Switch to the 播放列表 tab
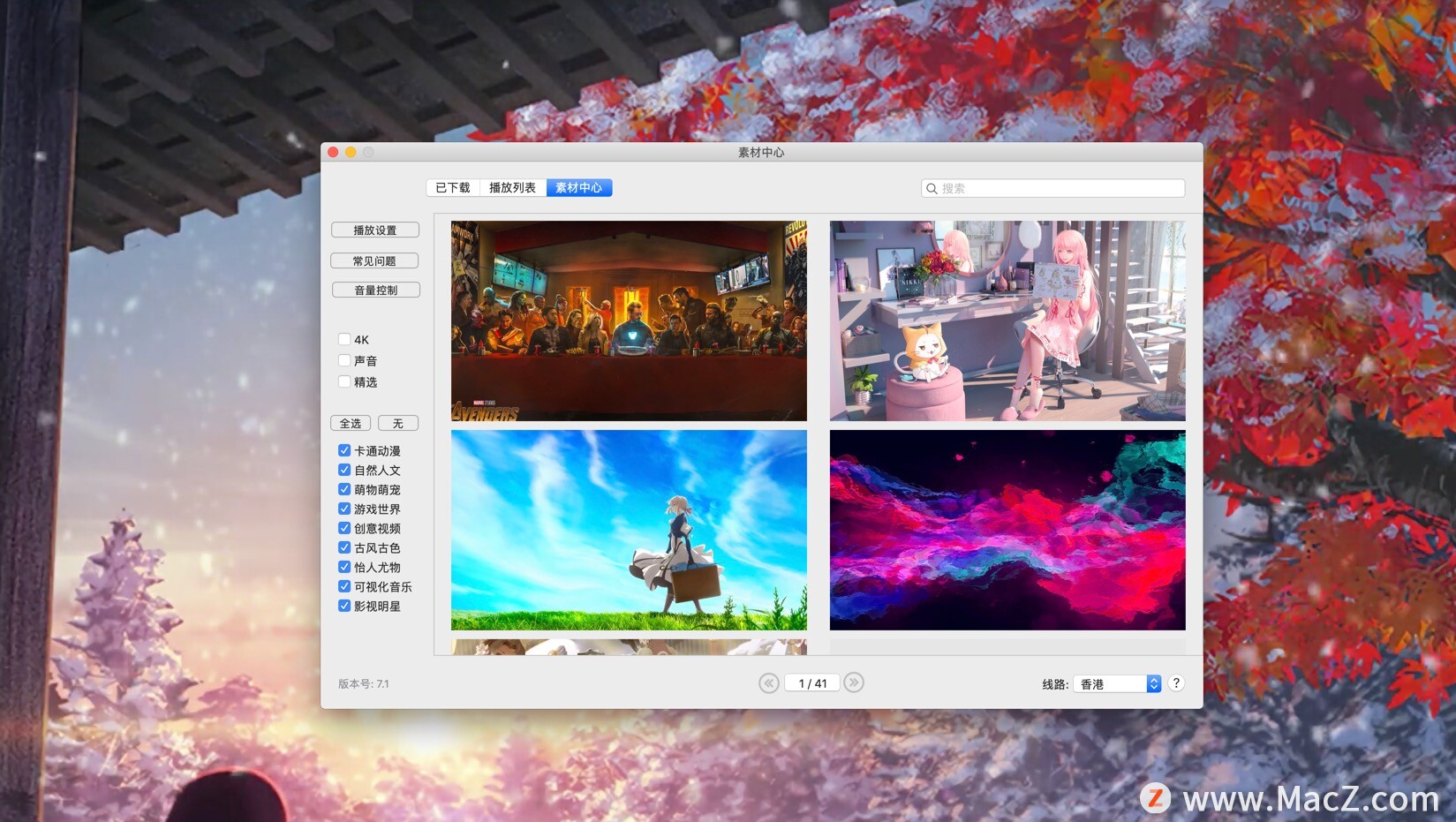The height and width of the screenshot is (822, 1456). [x=513, y=188]
